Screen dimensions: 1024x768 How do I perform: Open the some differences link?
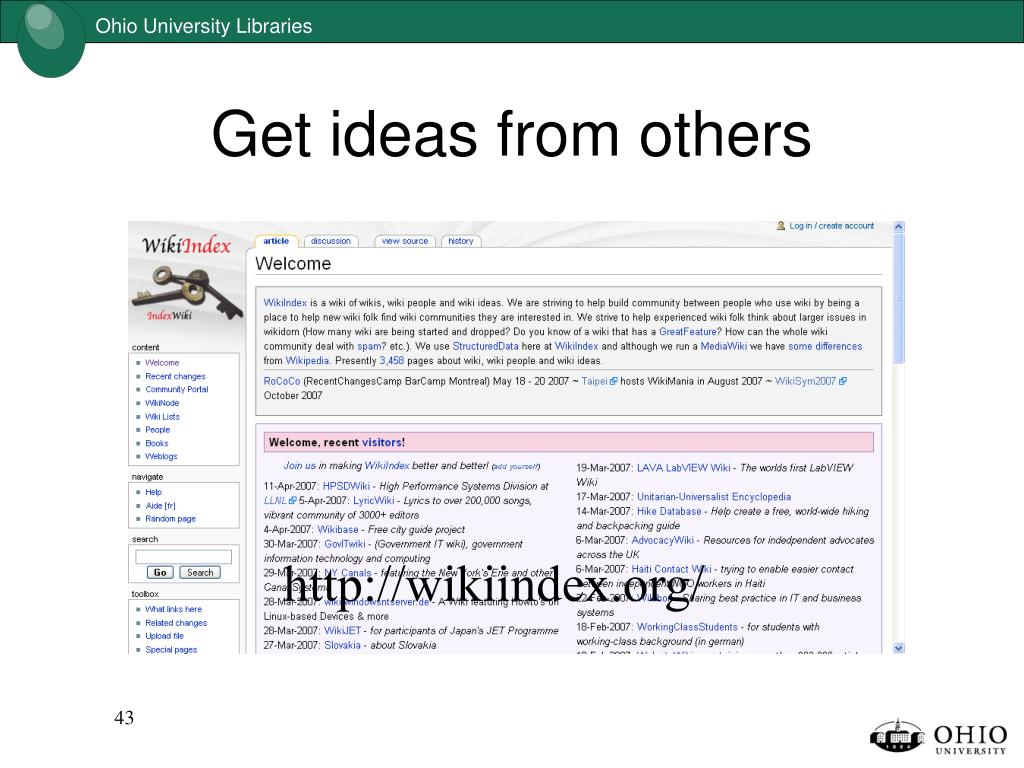825,346
